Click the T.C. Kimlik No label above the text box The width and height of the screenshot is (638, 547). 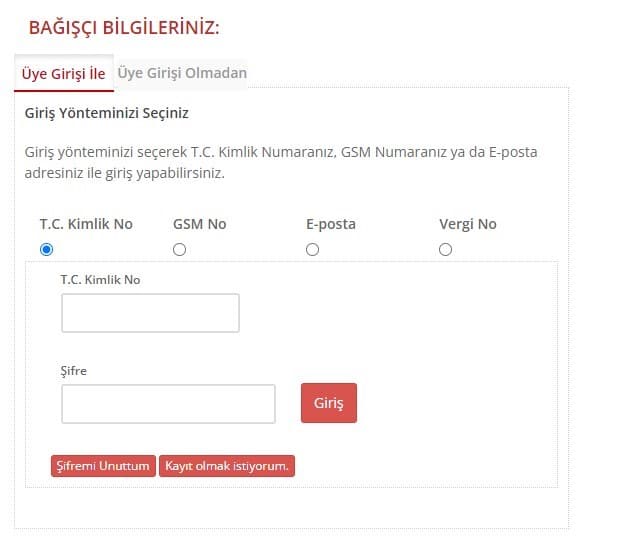coord(101,280)
